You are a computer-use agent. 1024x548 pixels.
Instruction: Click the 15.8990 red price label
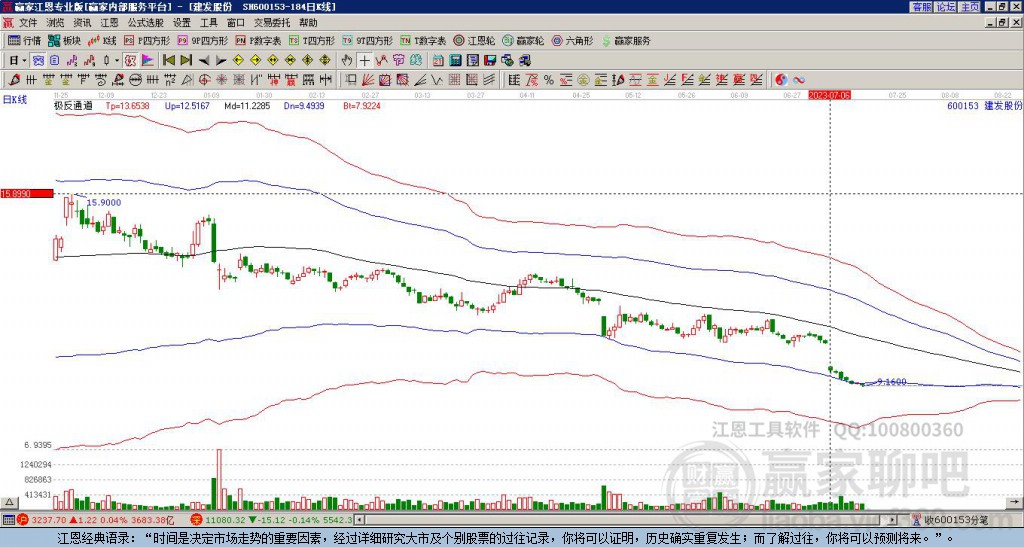(x=27, y=193)
